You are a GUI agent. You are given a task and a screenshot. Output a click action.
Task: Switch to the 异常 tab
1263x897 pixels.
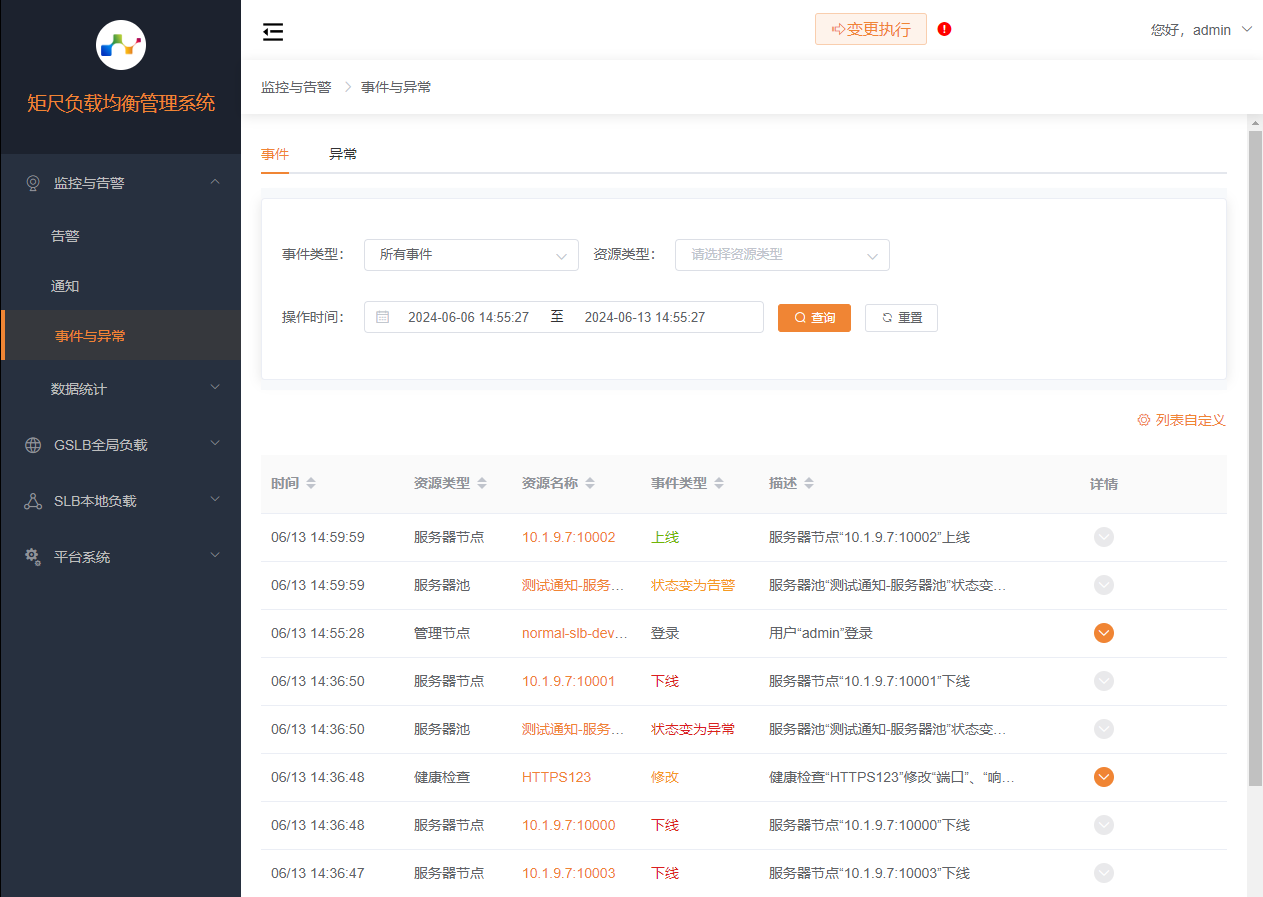click(343, 154)
